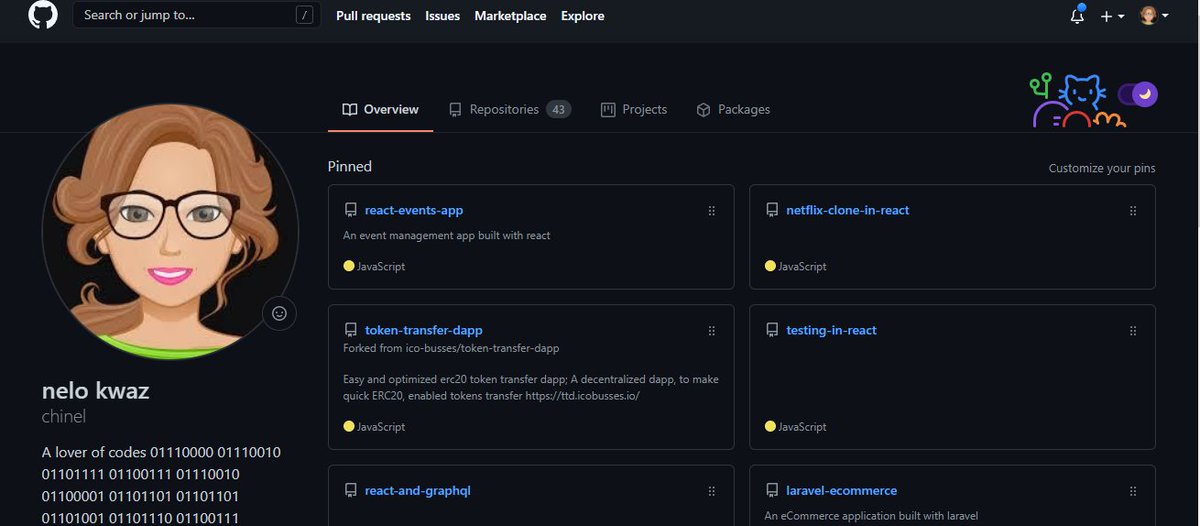Click the drag handle on netflix-clone-in-react card
The image size is (1200, 526).
[x=1133, y=211]
